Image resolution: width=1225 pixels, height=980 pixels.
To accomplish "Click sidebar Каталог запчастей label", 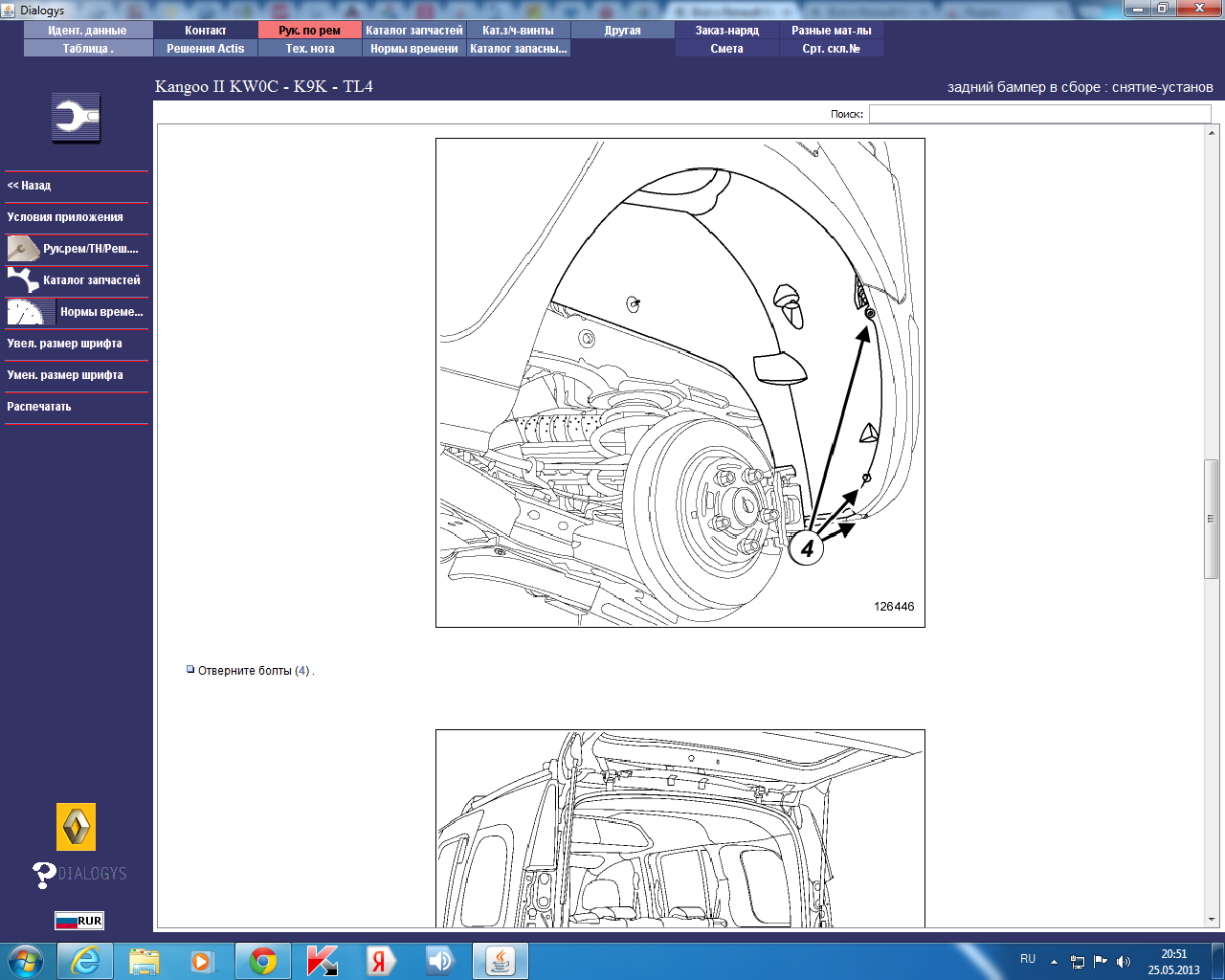I will coord(92,280).
